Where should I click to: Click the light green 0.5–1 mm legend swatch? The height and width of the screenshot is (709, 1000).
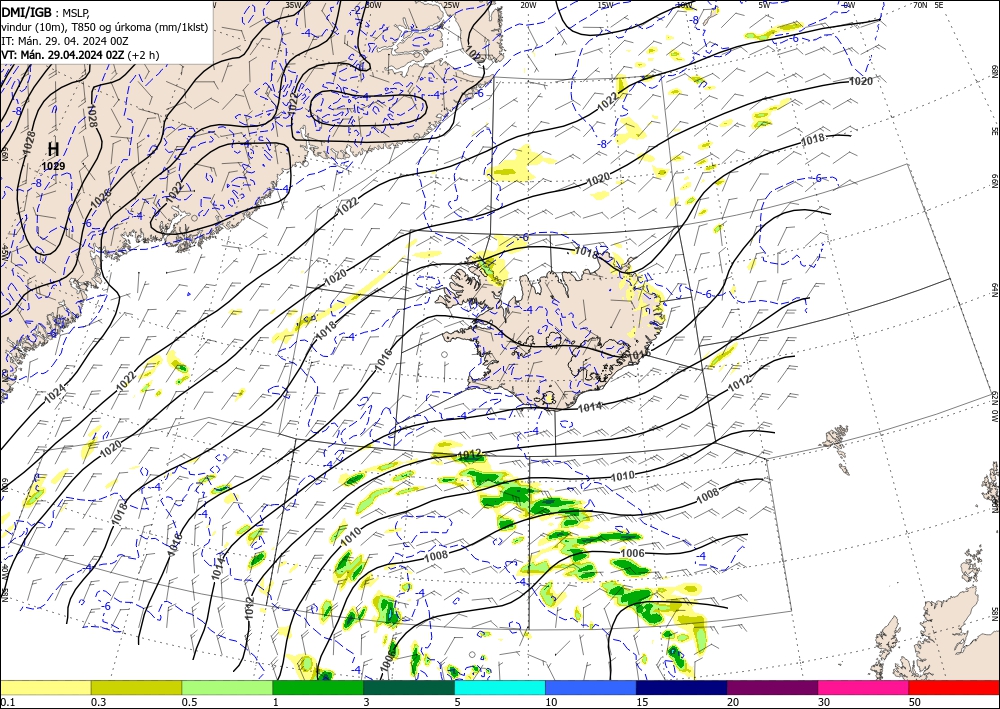(x=227, y=687)
